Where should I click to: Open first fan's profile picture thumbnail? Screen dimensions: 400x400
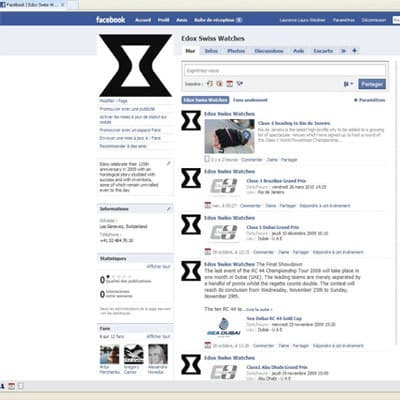[109, 354]
